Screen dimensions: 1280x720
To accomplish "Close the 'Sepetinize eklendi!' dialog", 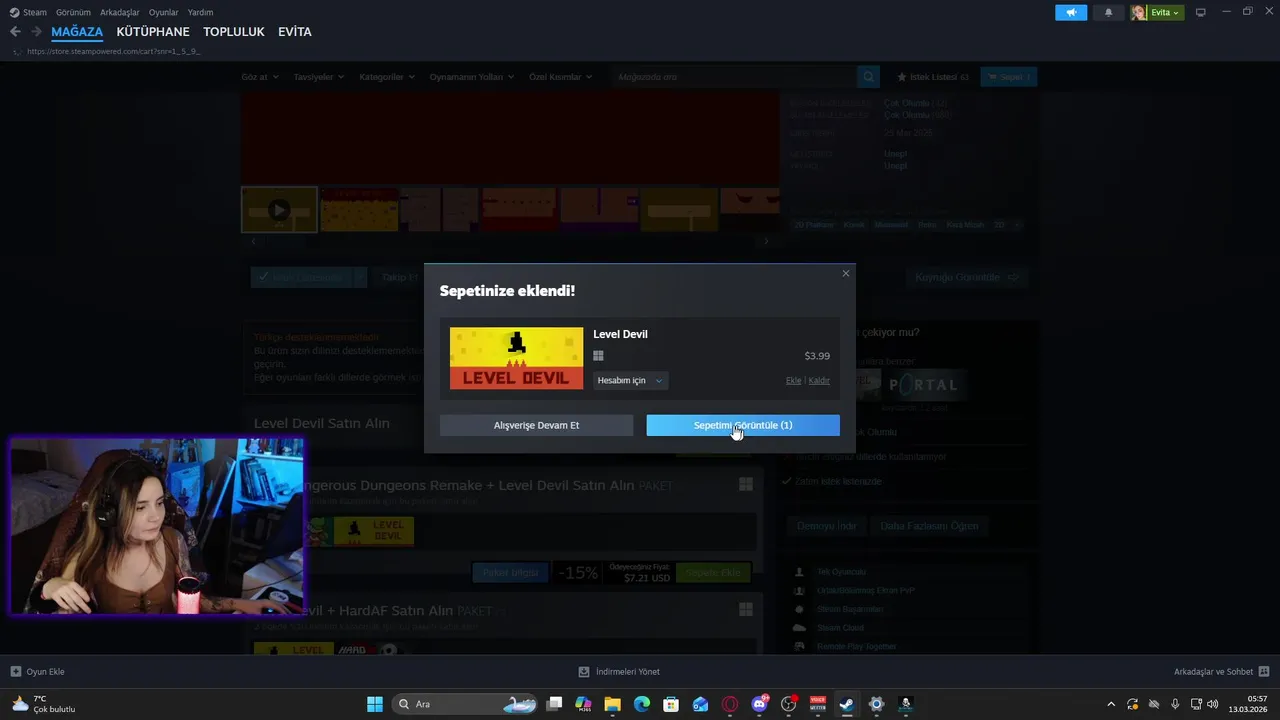I will tap(846, 273).
